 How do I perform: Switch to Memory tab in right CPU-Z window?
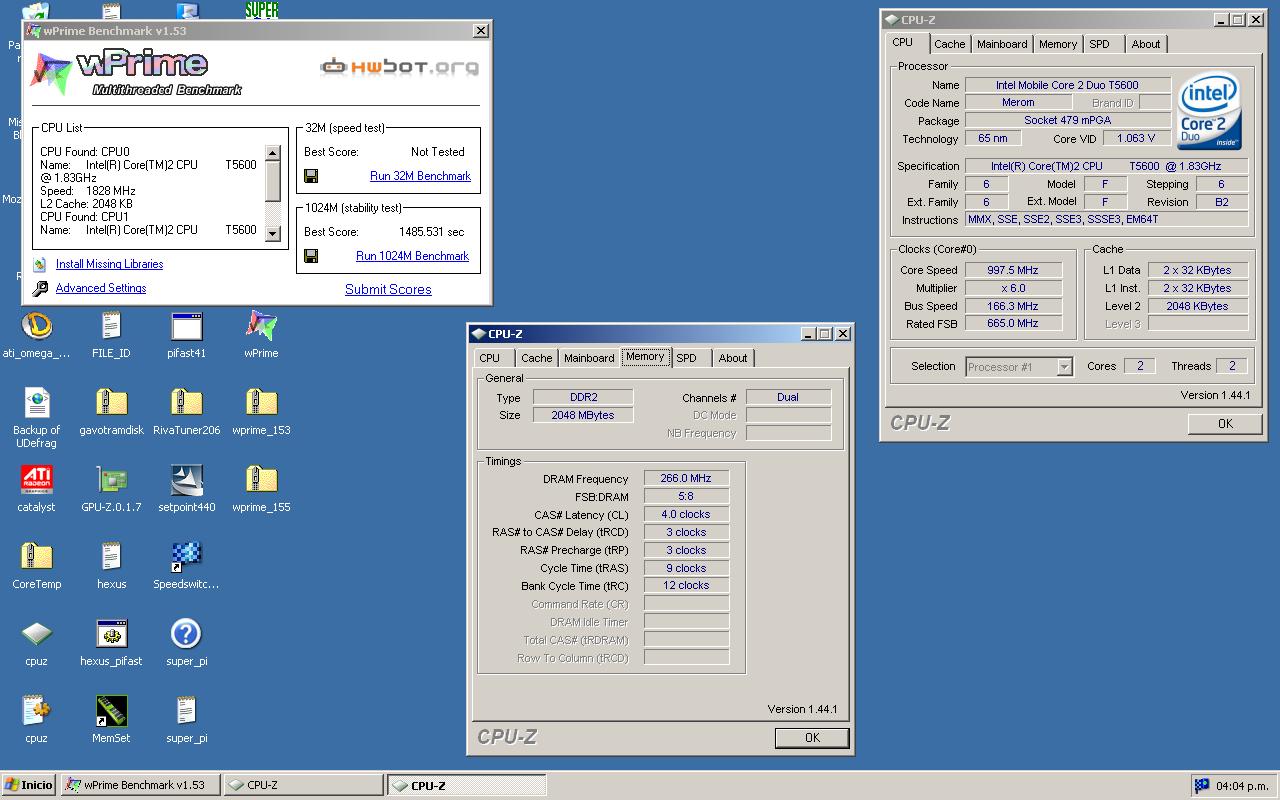[1057, 44]
